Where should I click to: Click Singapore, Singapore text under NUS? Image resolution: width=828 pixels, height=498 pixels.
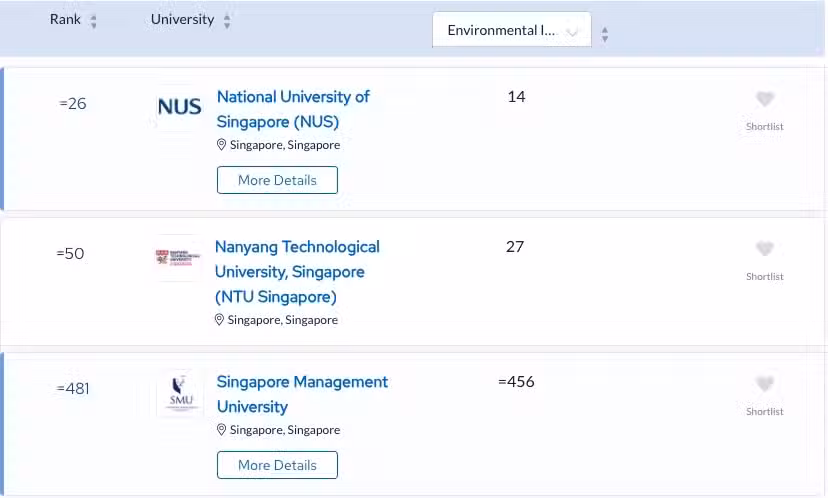(x=285, y=145)
